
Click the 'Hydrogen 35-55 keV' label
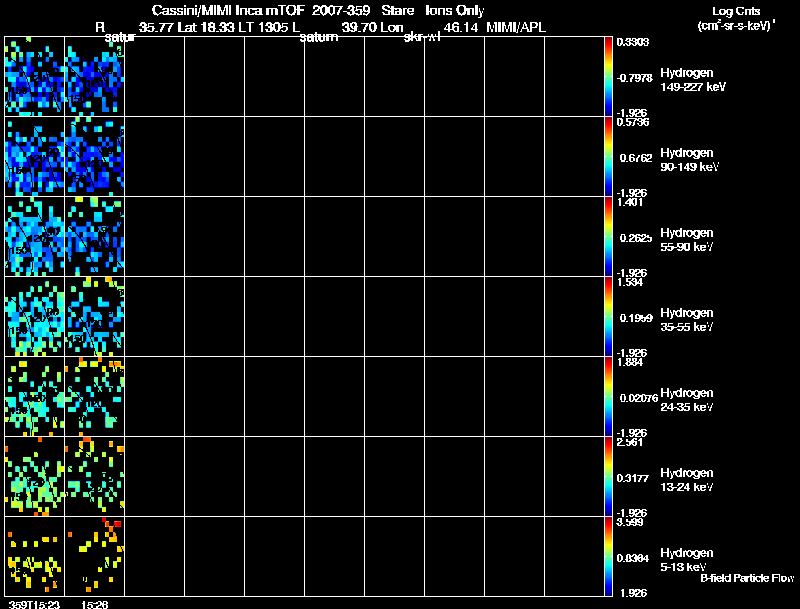[x=687, y=320]
